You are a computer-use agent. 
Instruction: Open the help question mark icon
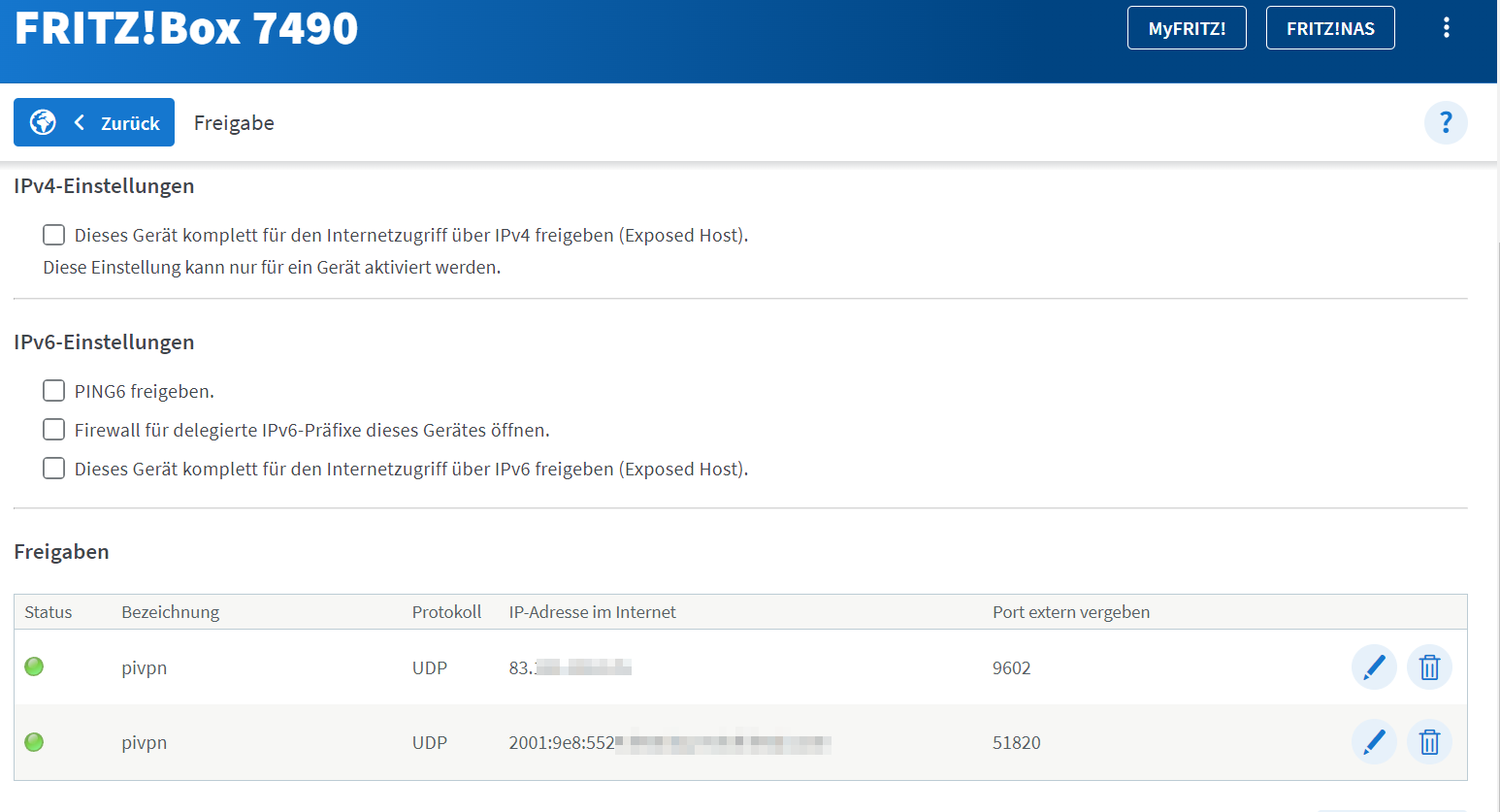coord(1446,122)
